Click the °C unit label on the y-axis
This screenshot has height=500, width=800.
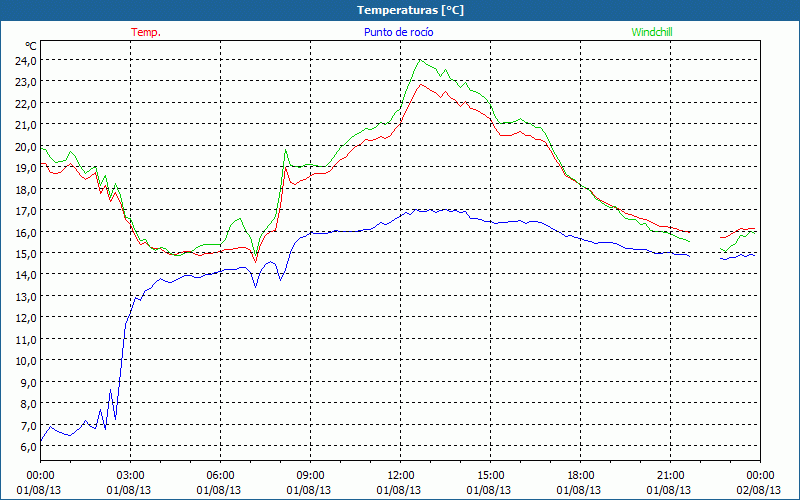click(x=31, y=46)
